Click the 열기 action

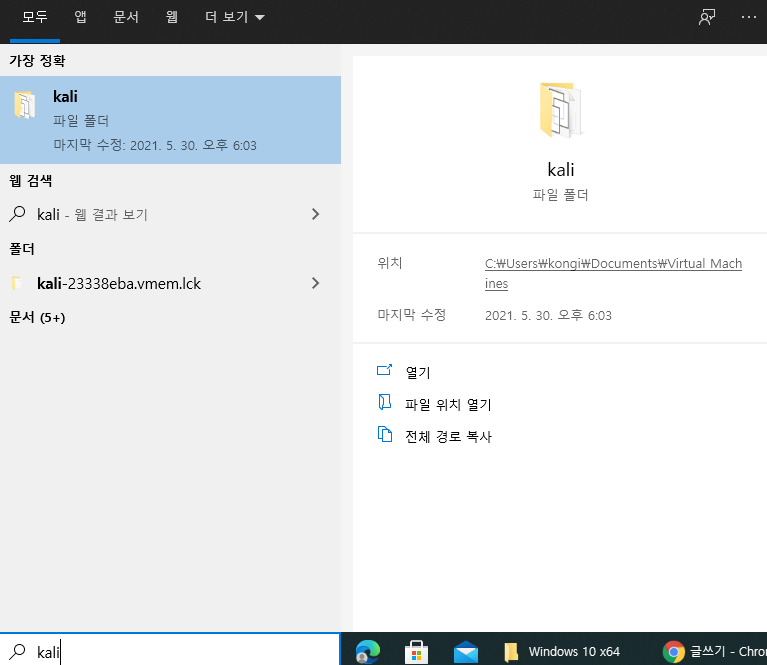[x=418, y=373]
